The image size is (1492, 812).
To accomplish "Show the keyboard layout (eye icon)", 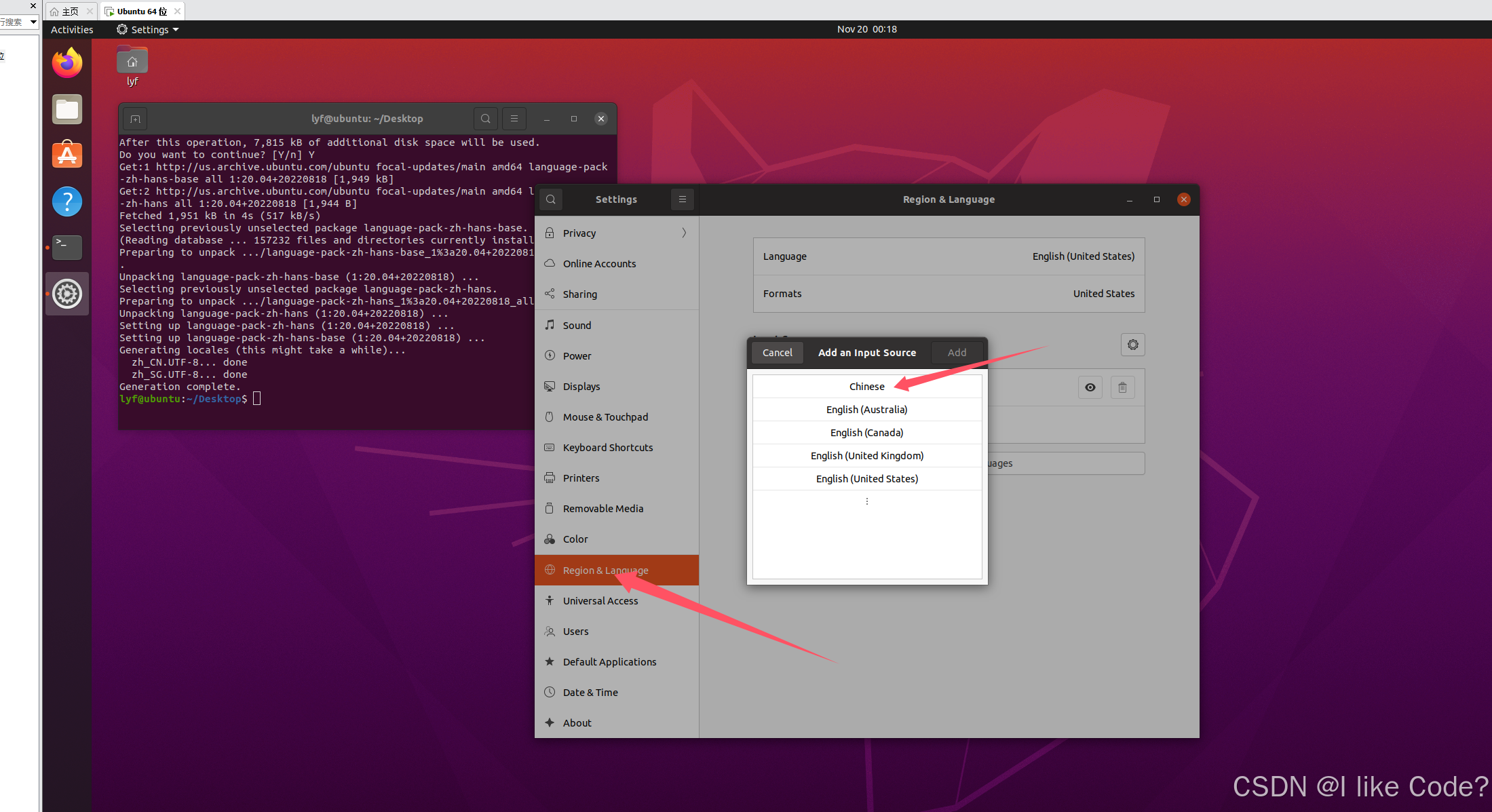I will 1090,387.
